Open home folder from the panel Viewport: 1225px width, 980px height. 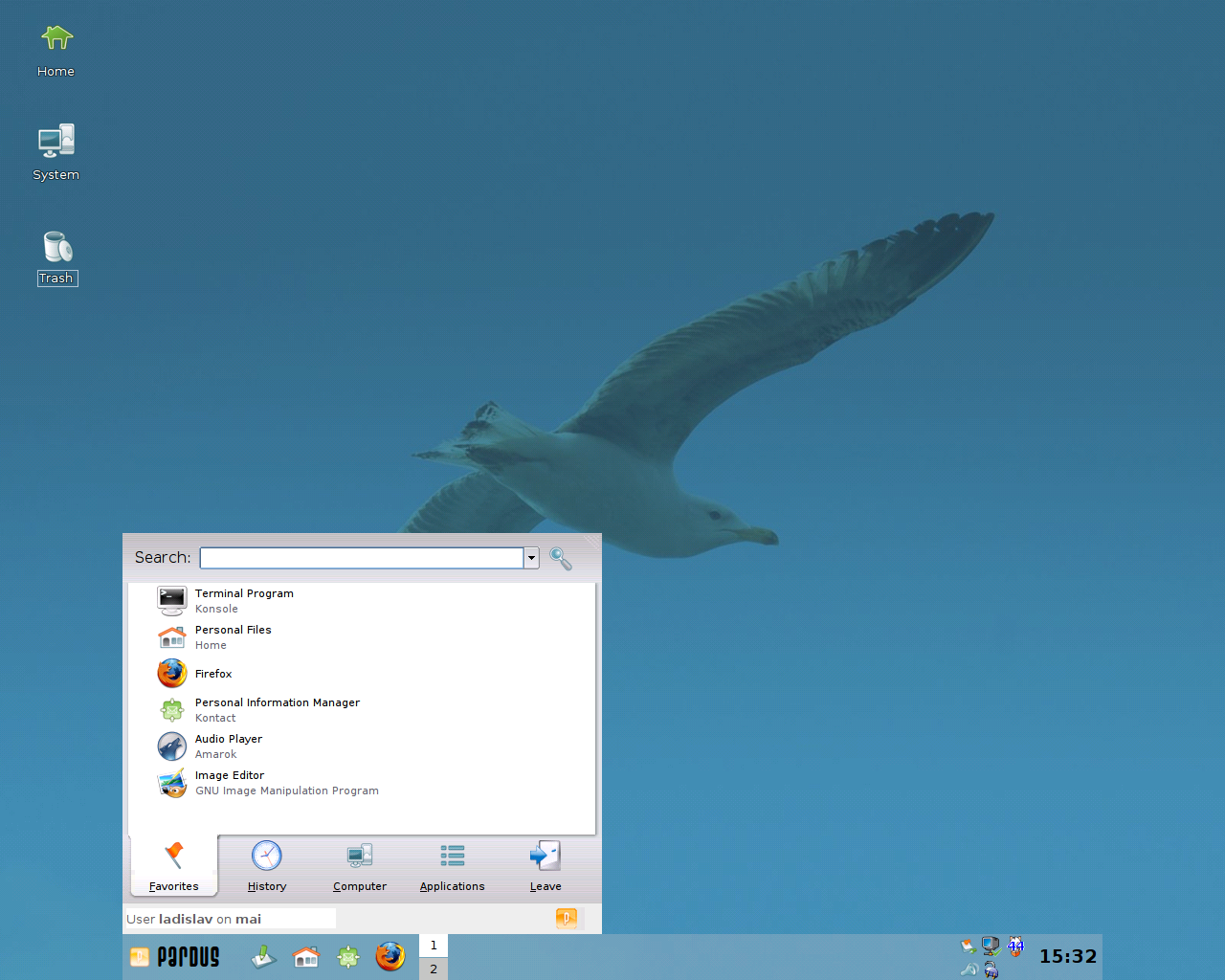[x=306, y=957]
